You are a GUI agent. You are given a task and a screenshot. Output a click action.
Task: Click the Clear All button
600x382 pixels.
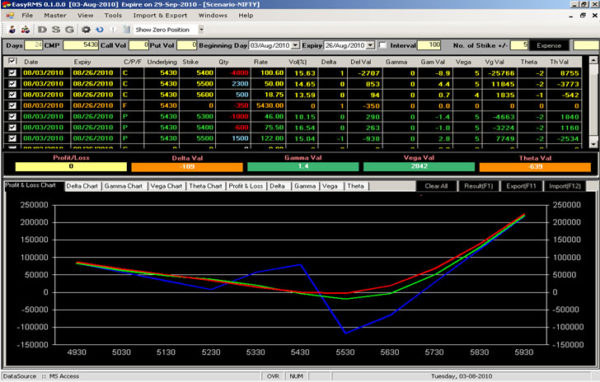pos(436,186)
